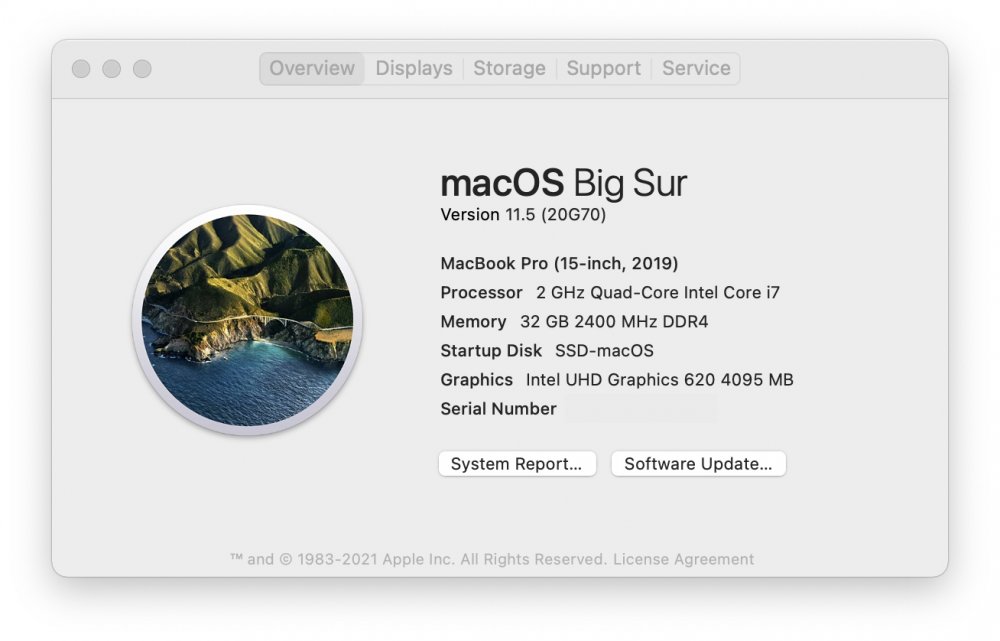Open the Service tab
Screen dimensions: 1000x641
coord(696,68)
